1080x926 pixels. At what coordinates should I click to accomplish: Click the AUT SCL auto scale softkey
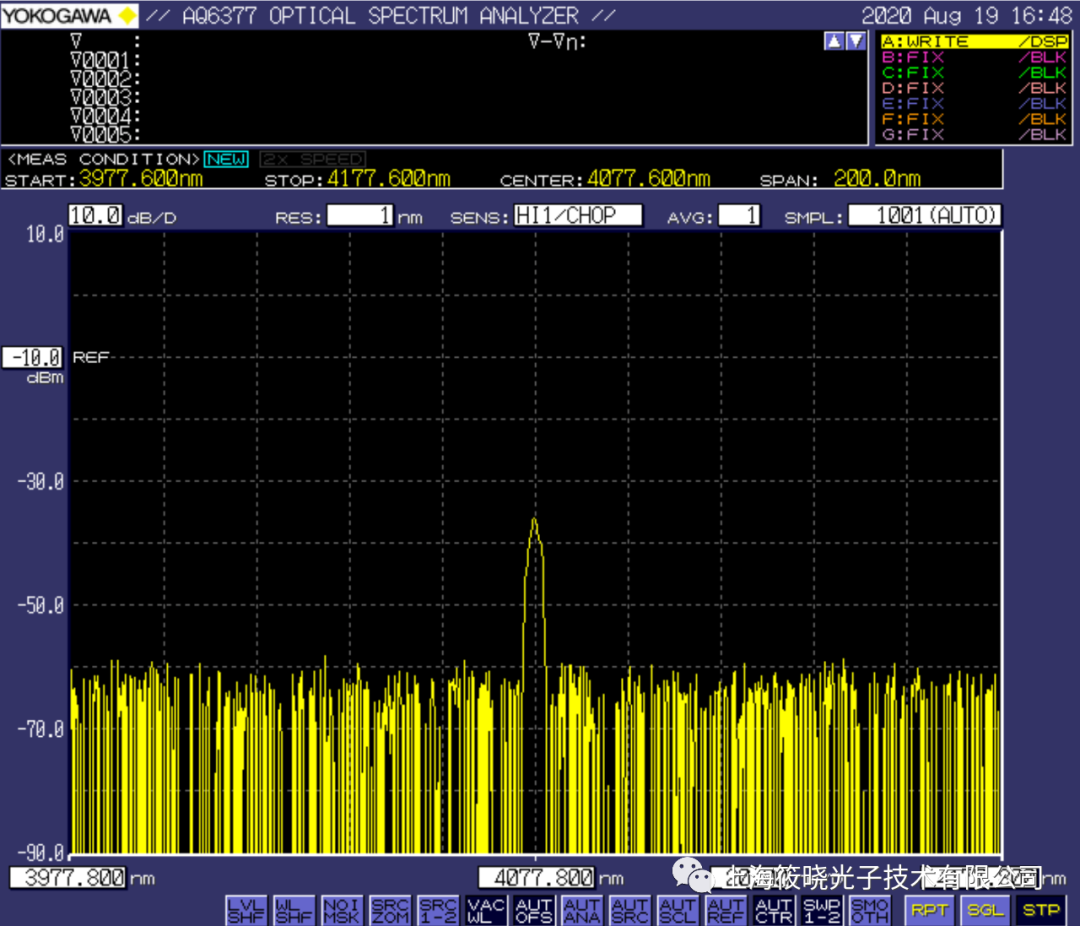678,910
